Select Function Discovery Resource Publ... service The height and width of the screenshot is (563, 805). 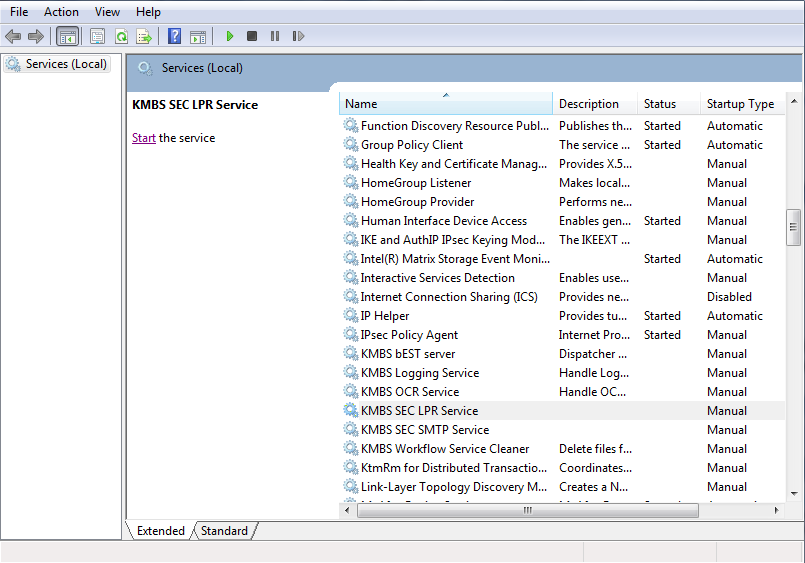coord(563,125)
